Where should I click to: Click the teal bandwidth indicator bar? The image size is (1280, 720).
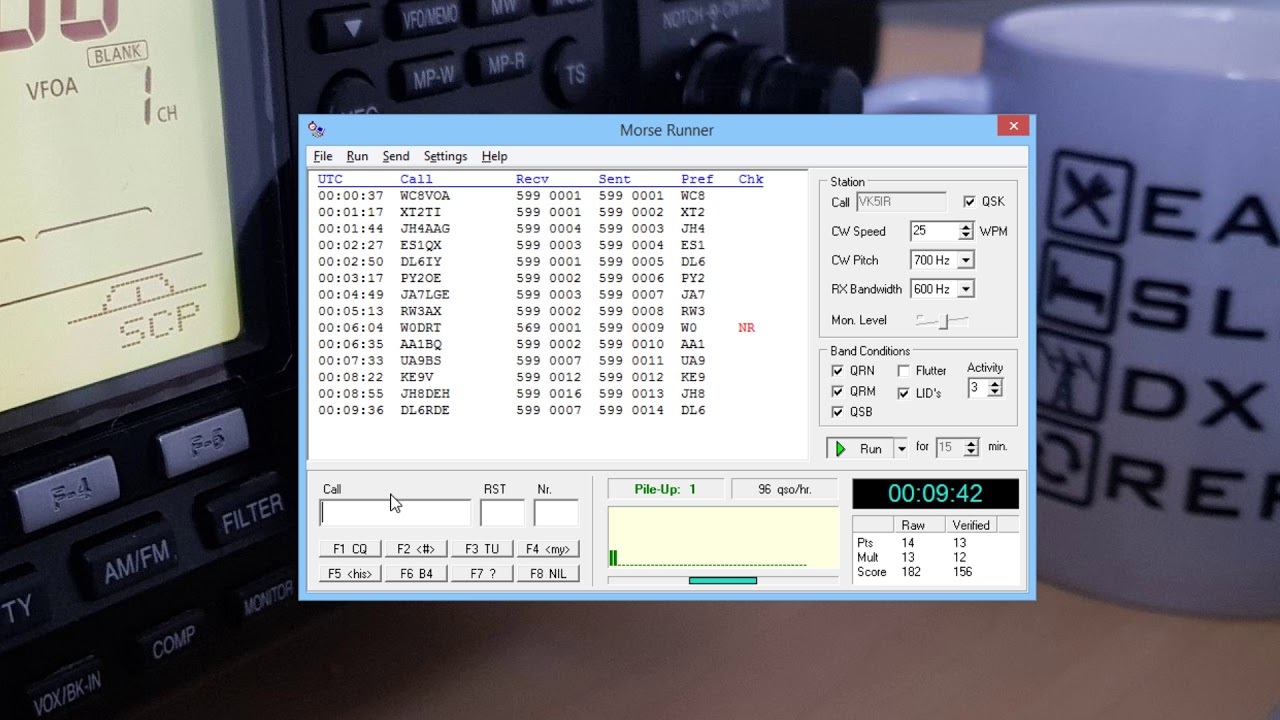723,580
